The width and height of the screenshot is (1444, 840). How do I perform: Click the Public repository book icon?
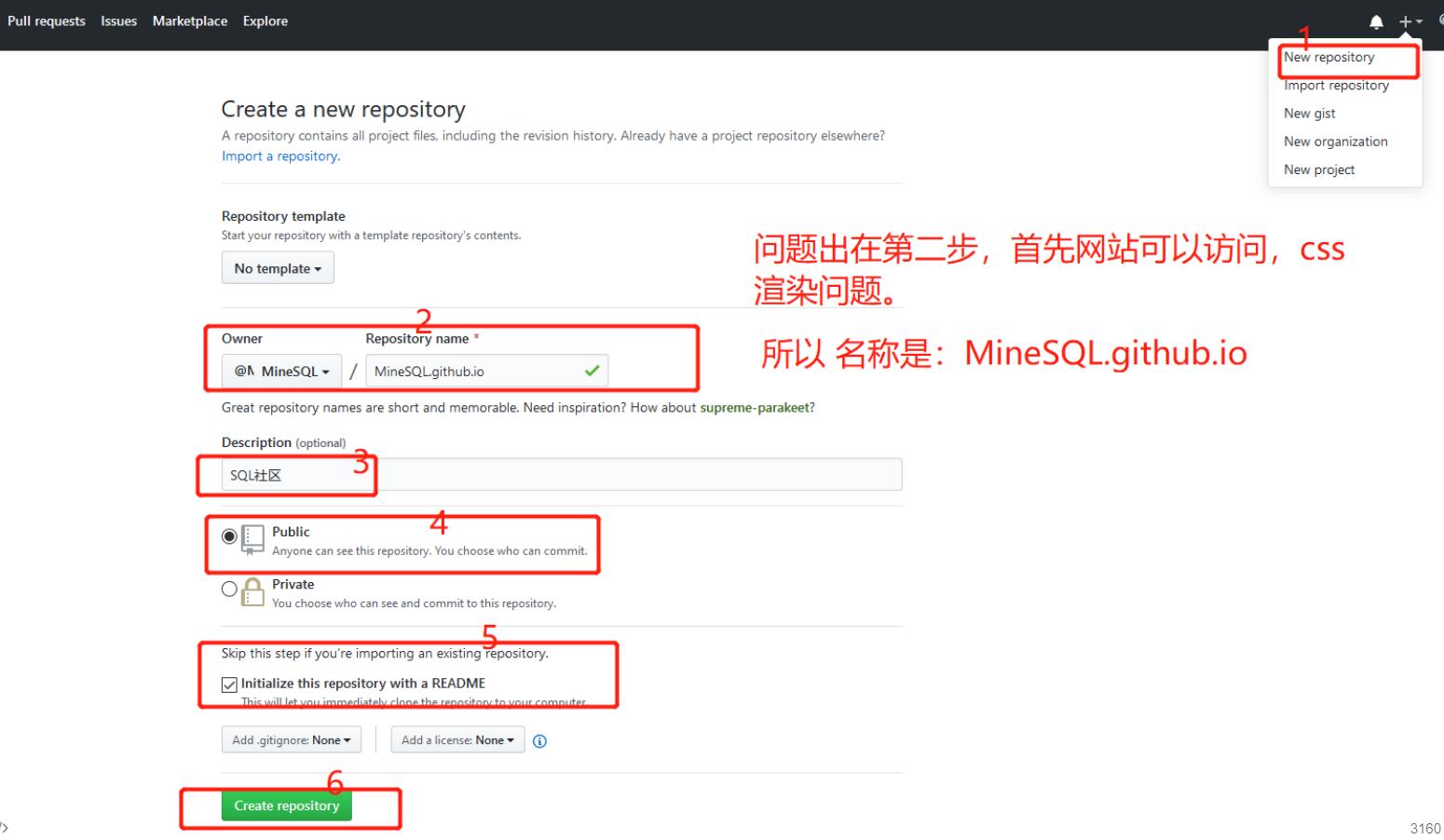[252, 539]
